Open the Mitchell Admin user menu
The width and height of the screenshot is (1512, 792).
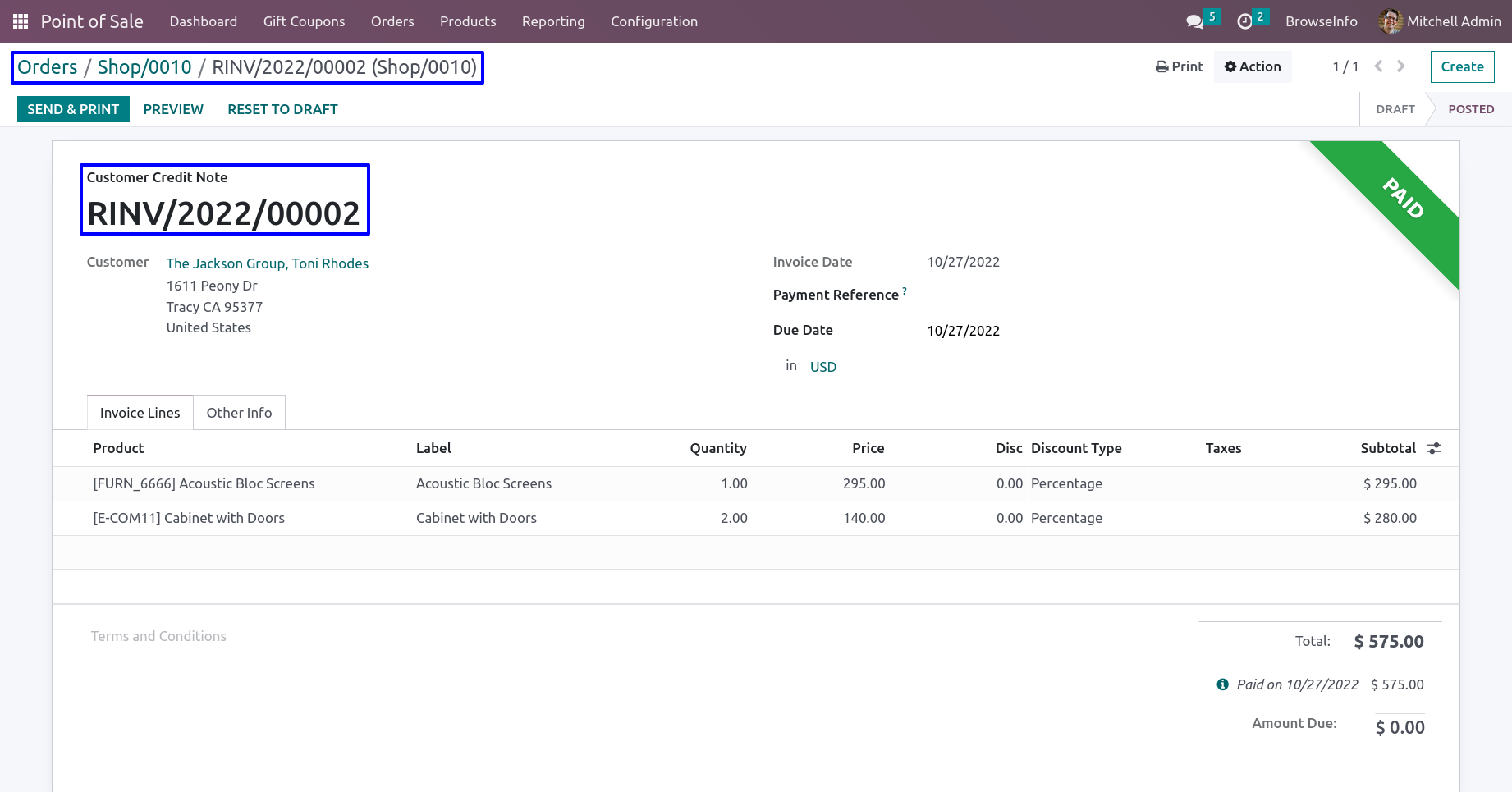pyautogui.click(x=1441, y=21)
